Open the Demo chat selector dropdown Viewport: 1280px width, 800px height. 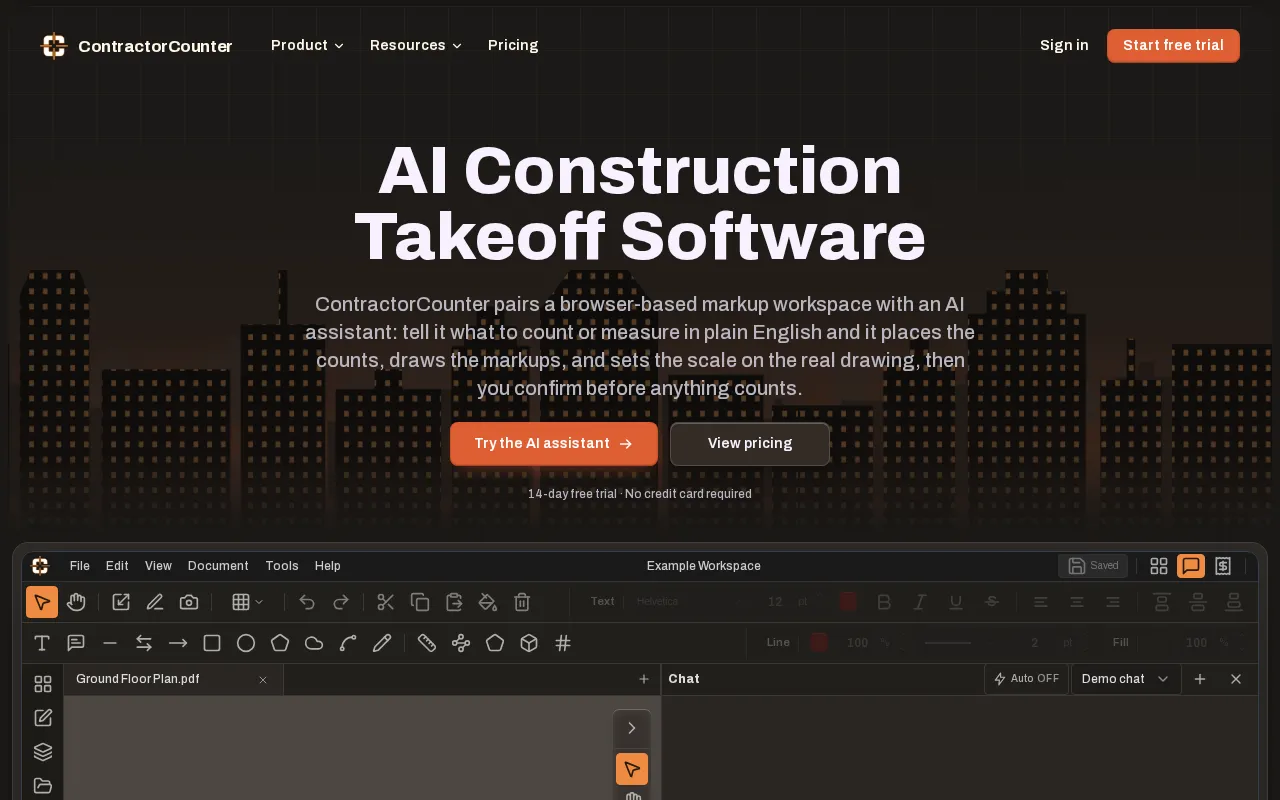[1126, 679]
